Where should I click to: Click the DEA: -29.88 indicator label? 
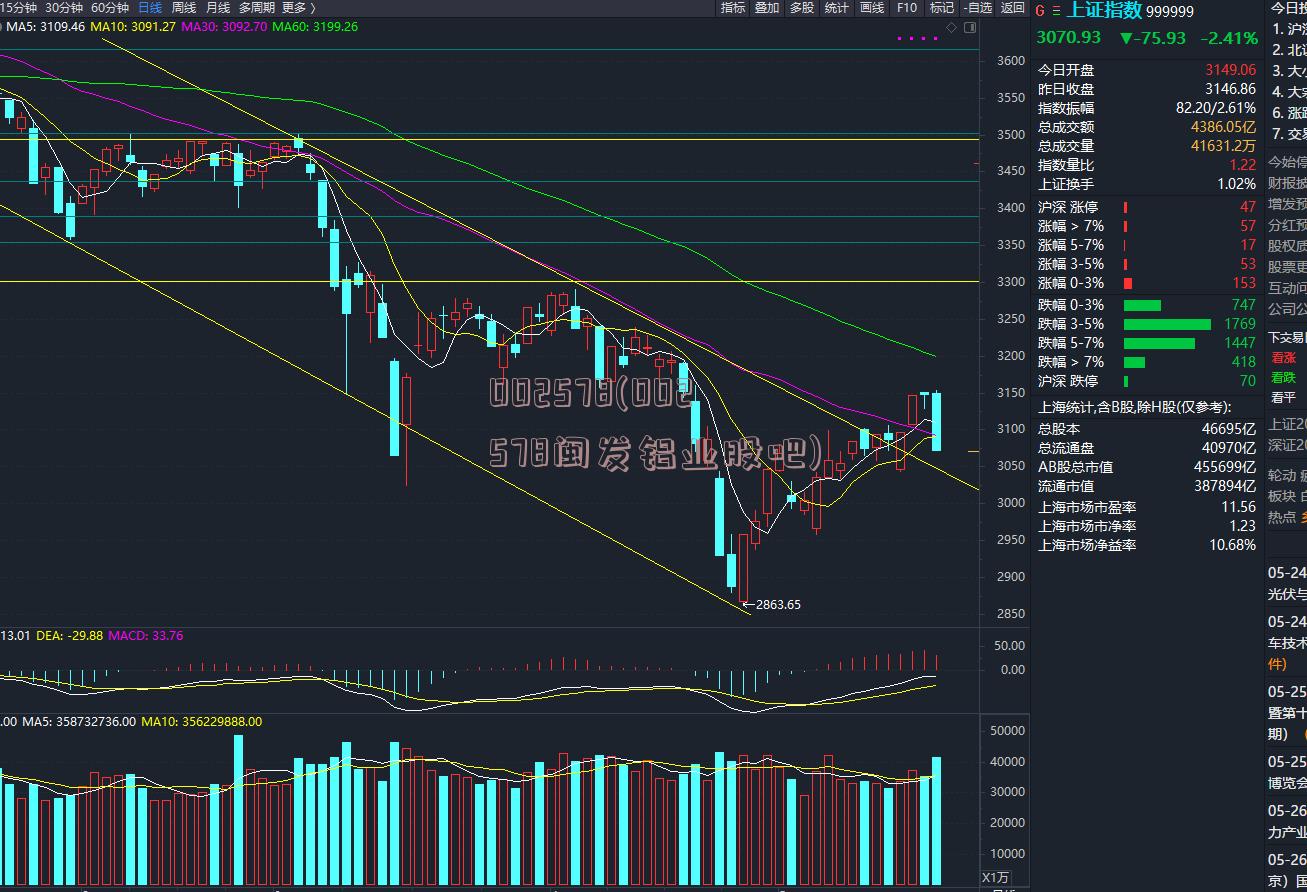pyautogui.click(x=70, y=636)
